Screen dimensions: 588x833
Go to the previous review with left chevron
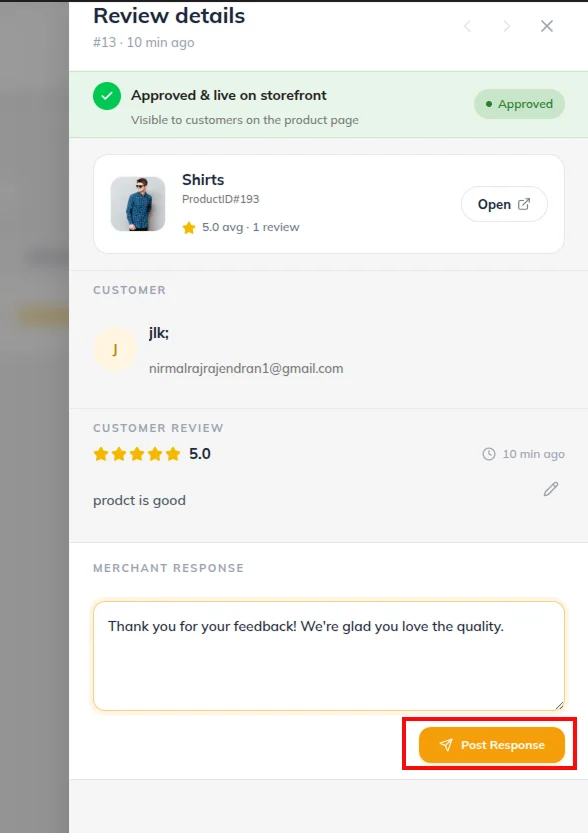(467, 26)
